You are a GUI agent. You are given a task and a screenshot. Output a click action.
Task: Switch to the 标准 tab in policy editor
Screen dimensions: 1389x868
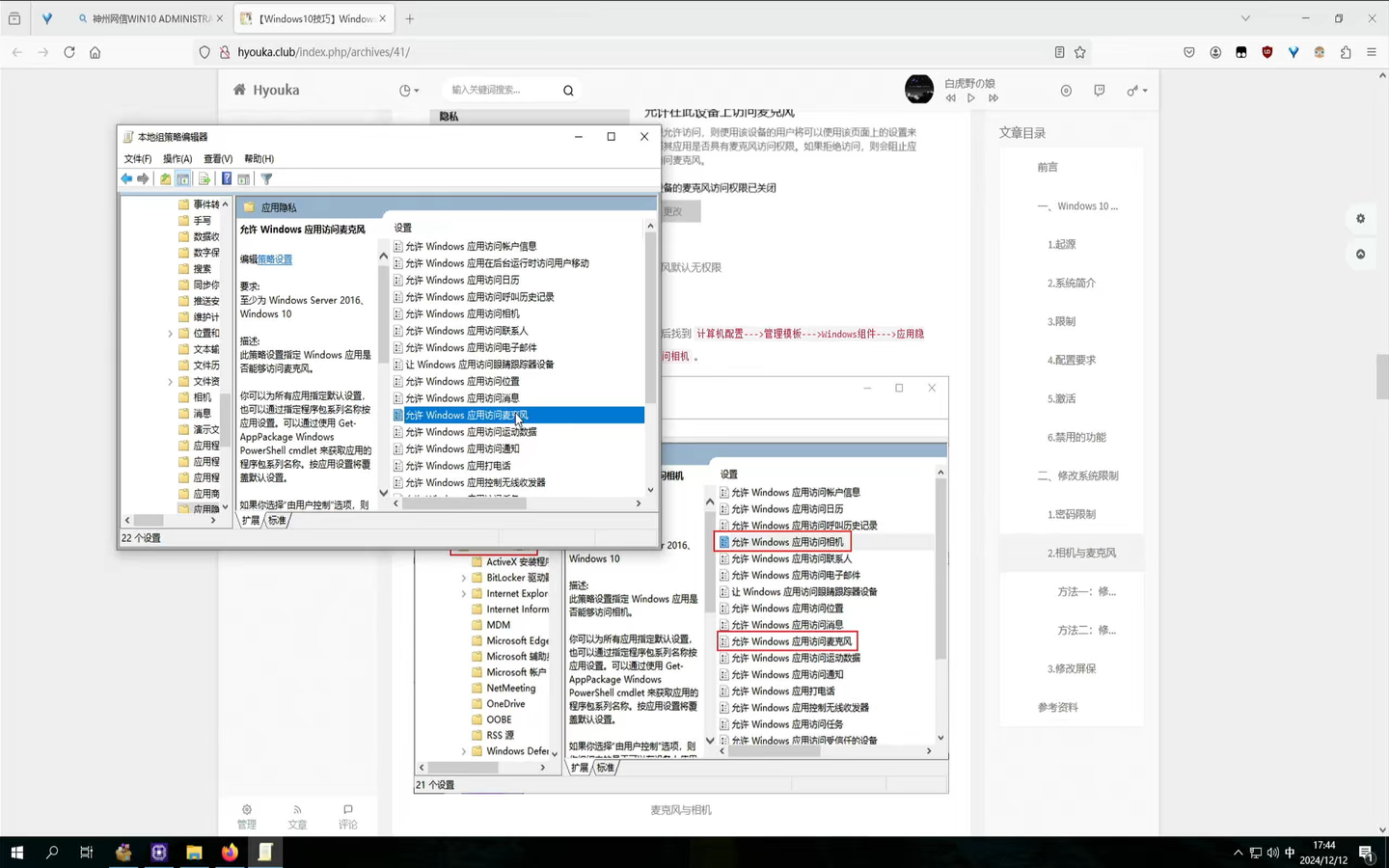coord(278,521)
